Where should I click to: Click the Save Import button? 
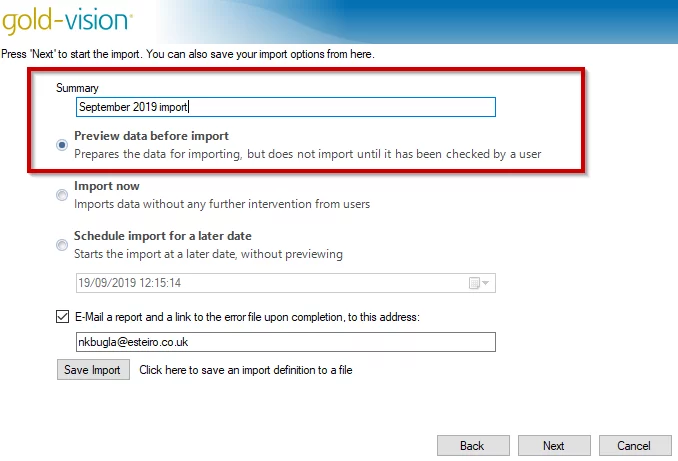pyautogui.click(x=93, y=370)
